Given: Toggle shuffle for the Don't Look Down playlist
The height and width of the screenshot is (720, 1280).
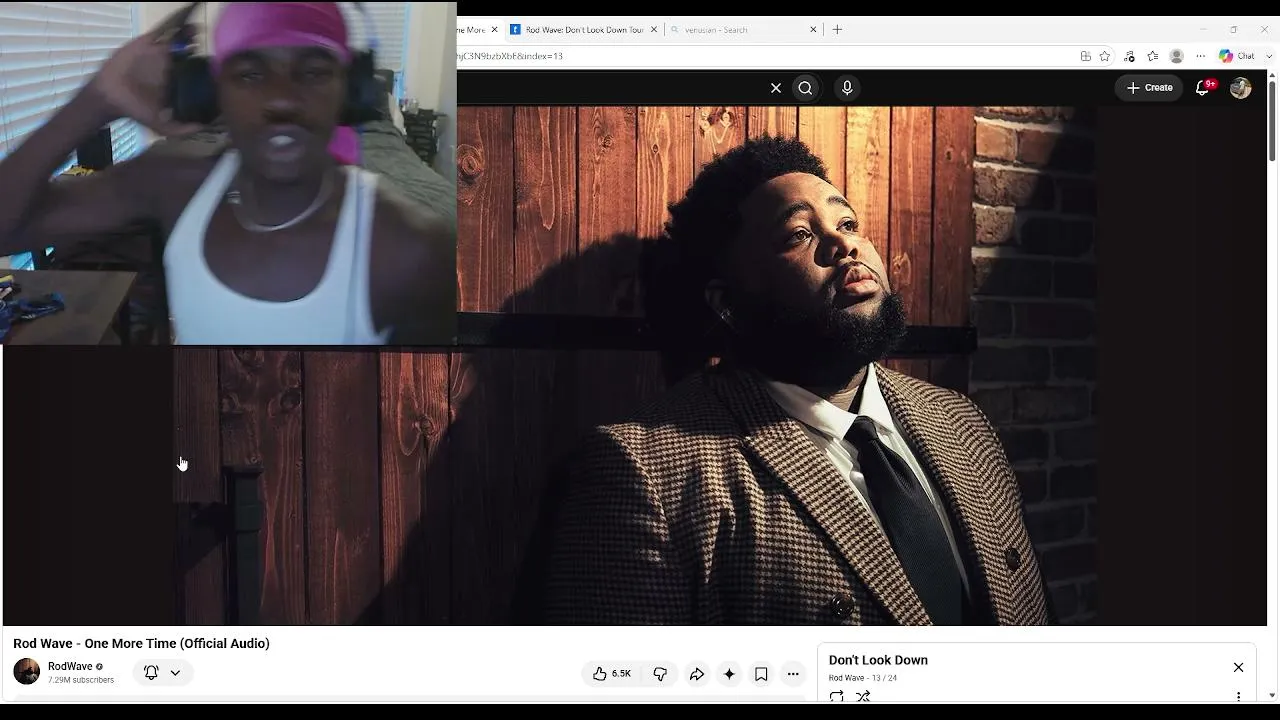Looking at the screenshot, I should point(863,696).
